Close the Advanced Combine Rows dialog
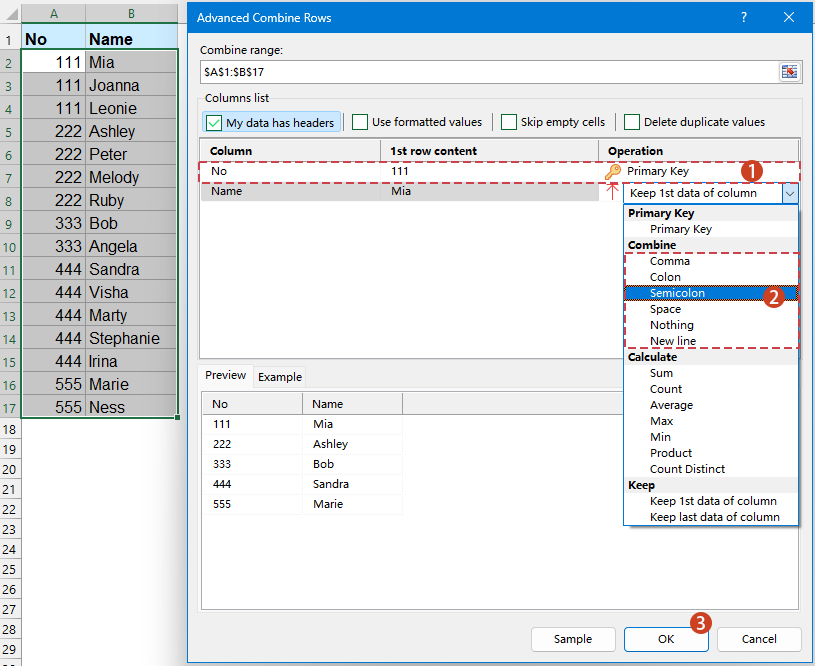 tap(790, 18)
